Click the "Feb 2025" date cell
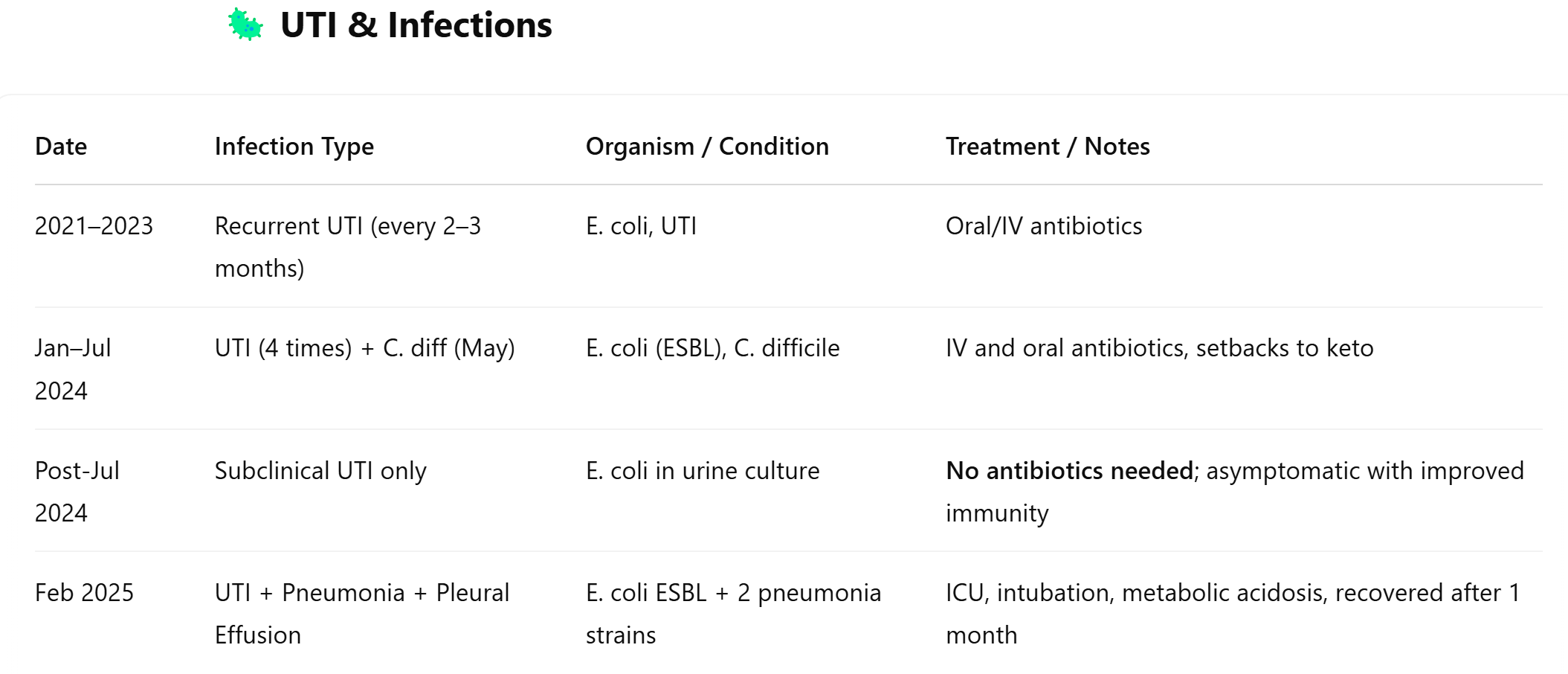1568x674 pixels. tap(84, 593)
